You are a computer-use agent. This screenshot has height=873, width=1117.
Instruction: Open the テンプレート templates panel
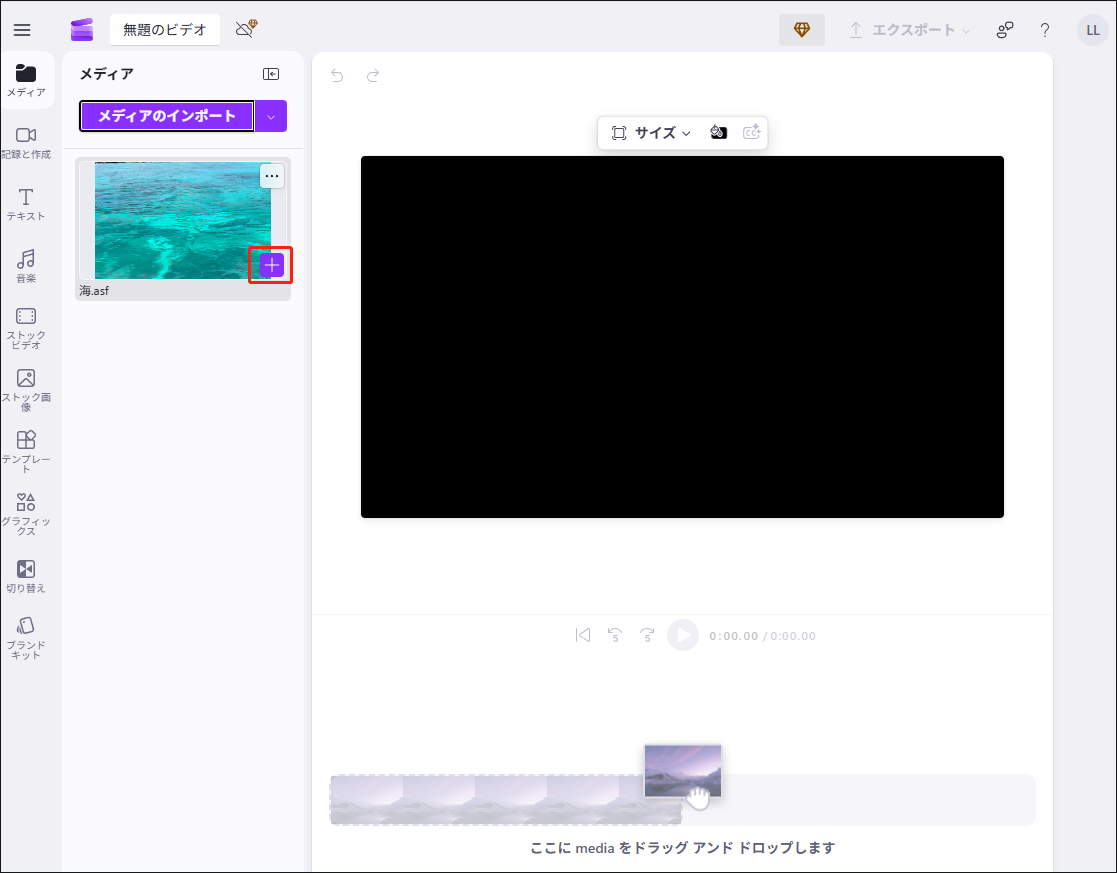27,447
